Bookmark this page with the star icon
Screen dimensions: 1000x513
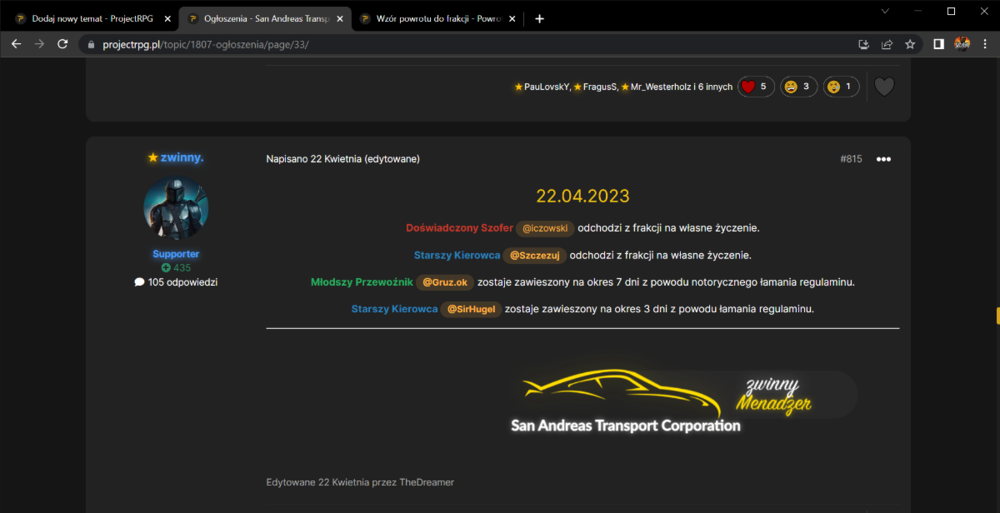tap(910, 44)
